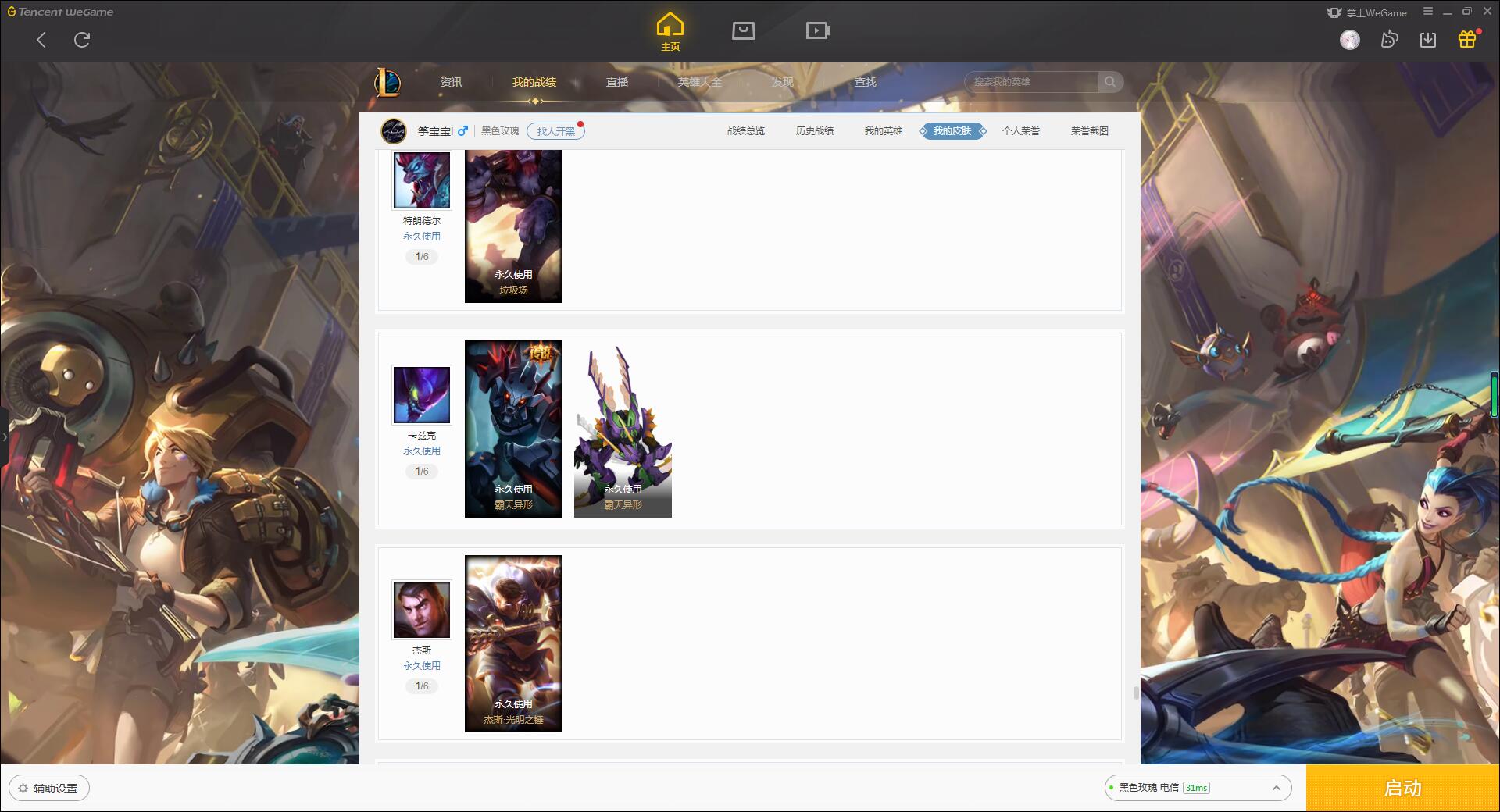This screenshot has width=1500, height=812.
Task: Open the gift box icon
Action: tap(1467, 40)
